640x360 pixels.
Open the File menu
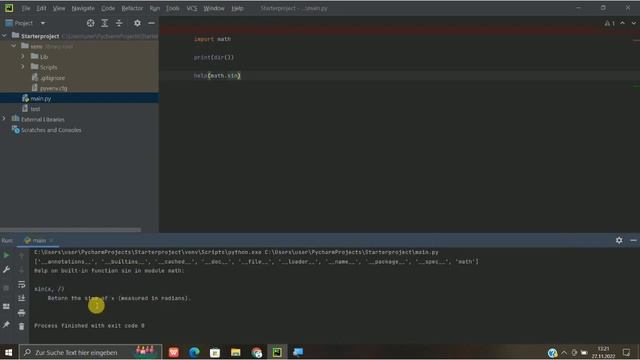click(x=26, y=8)
